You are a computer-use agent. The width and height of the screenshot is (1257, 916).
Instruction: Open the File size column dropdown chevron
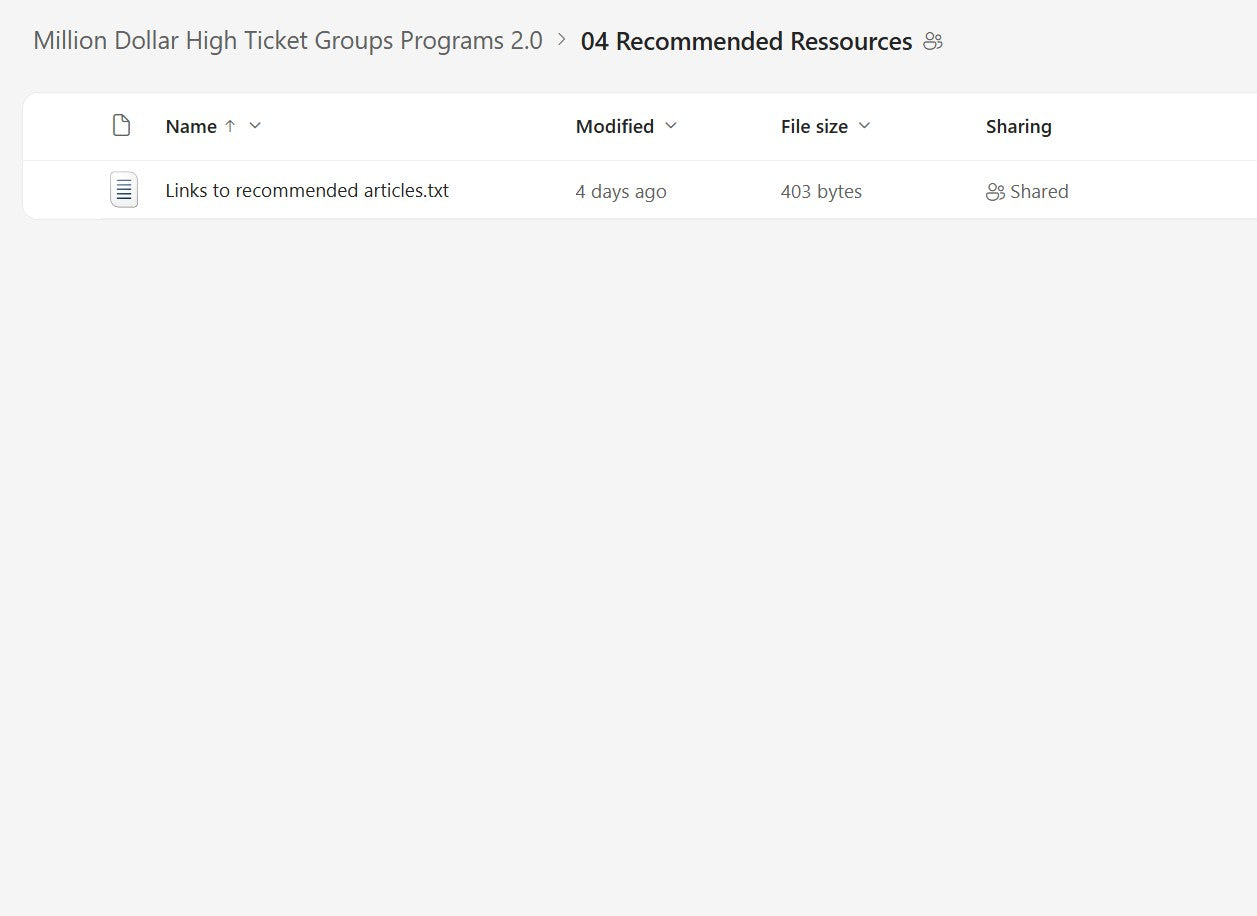tap(865, 126)
